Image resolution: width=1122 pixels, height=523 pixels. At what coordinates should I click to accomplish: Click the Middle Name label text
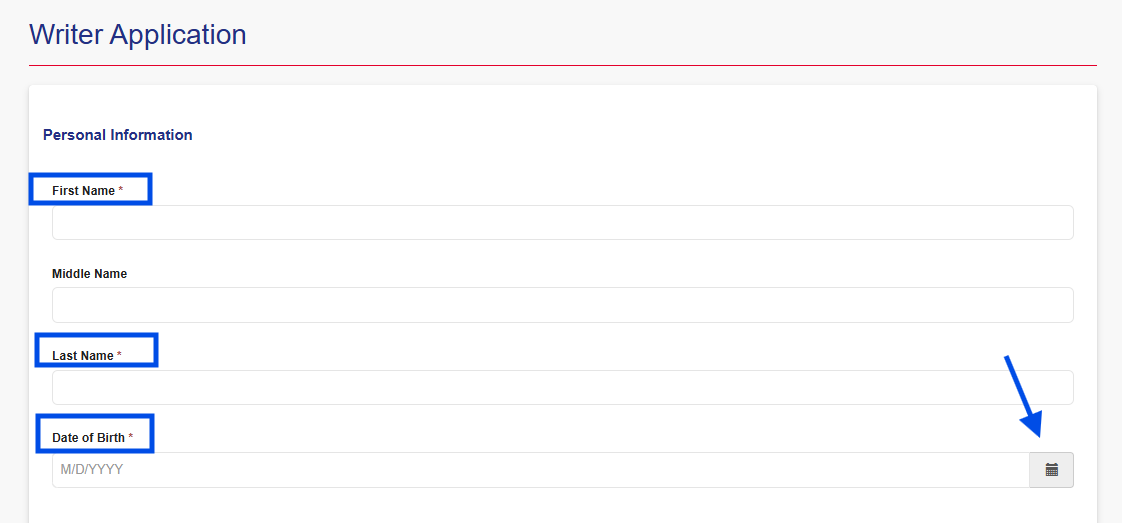pyautogui.click(x=89, y=274)
